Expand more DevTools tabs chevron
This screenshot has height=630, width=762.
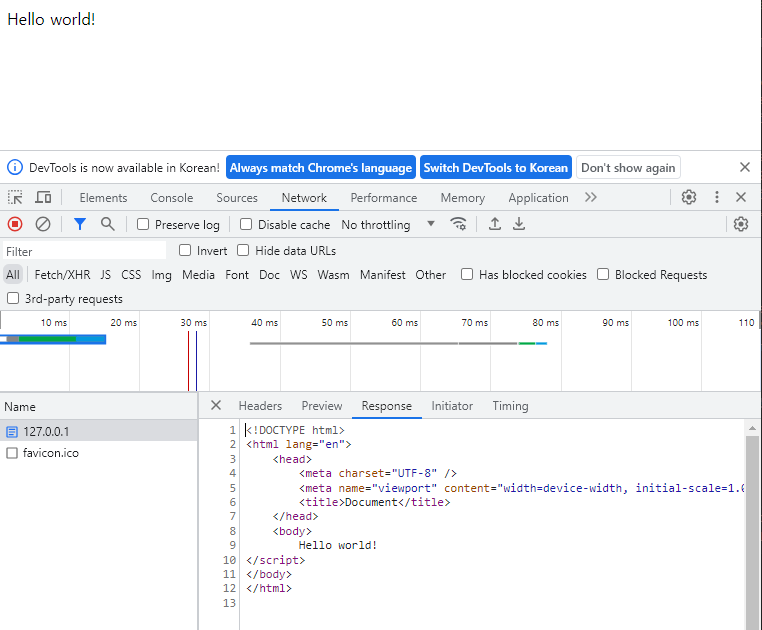pyautogui.click(x=590, y=197)
